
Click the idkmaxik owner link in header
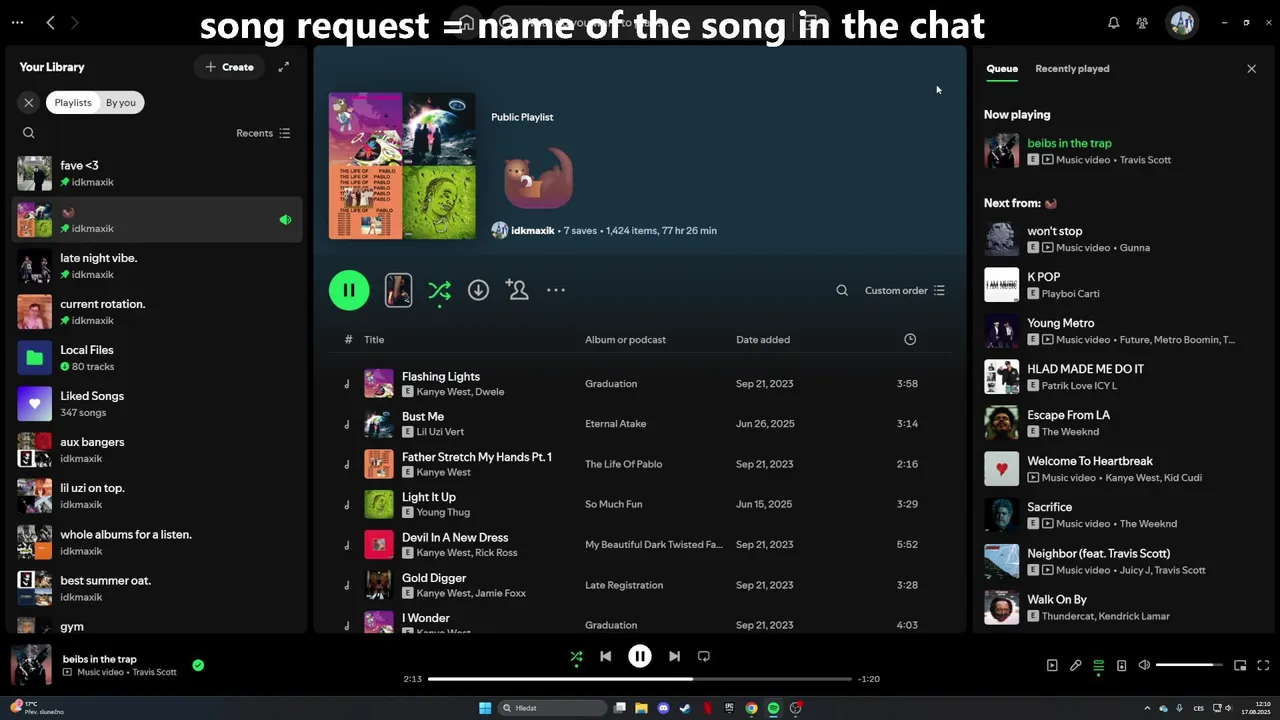click(x=532, y=230)
